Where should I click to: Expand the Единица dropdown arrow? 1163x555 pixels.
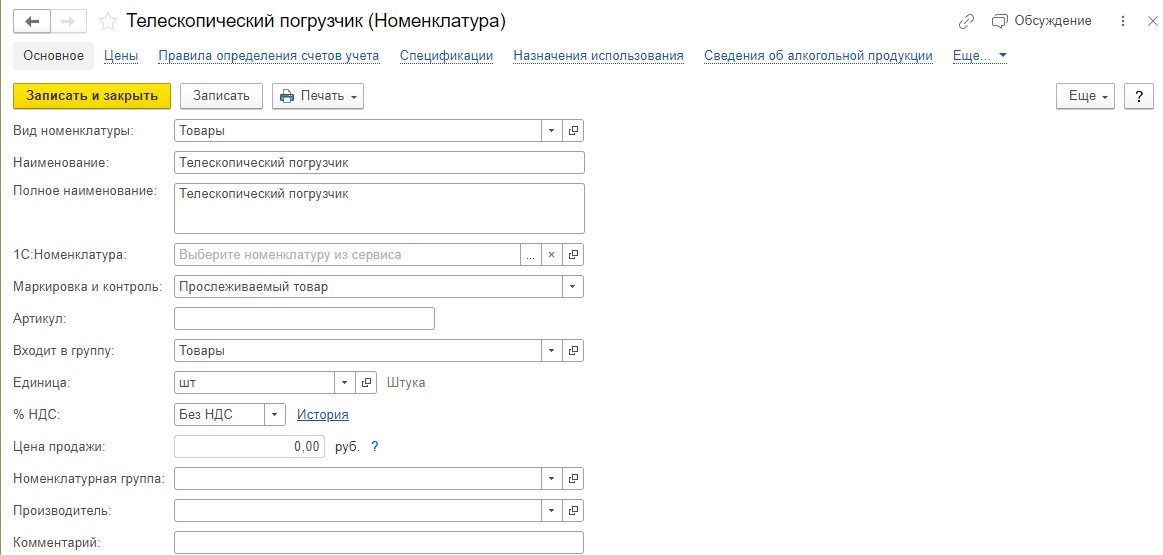[x=345, y=382]
